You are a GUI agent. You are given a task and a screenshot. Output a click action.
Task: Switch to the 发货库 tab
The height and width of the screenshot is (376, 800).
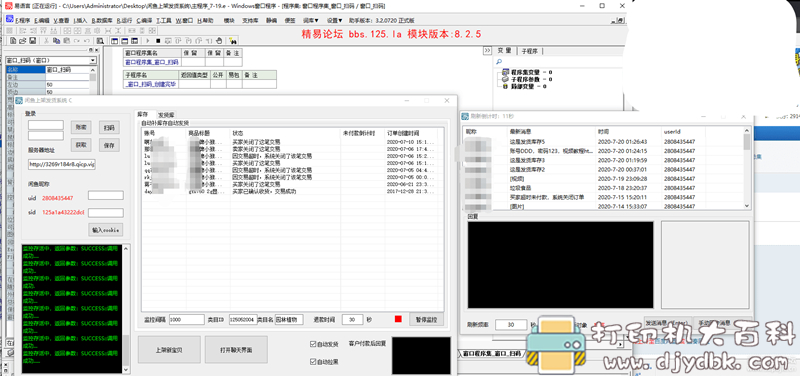166,115
